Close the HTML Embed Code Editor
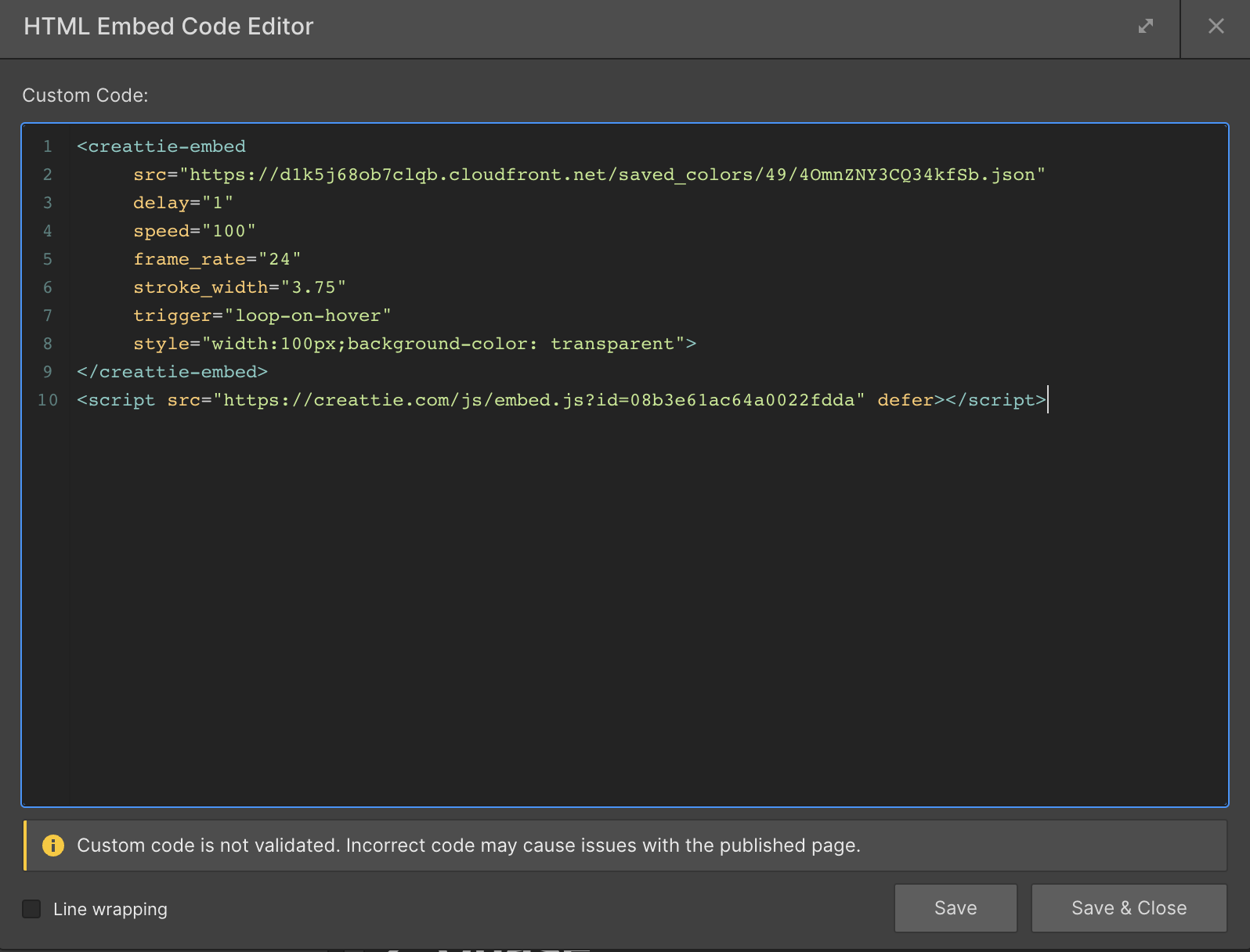The image size is (1250, 952). pyautogui.click(x=1216, y=26)
